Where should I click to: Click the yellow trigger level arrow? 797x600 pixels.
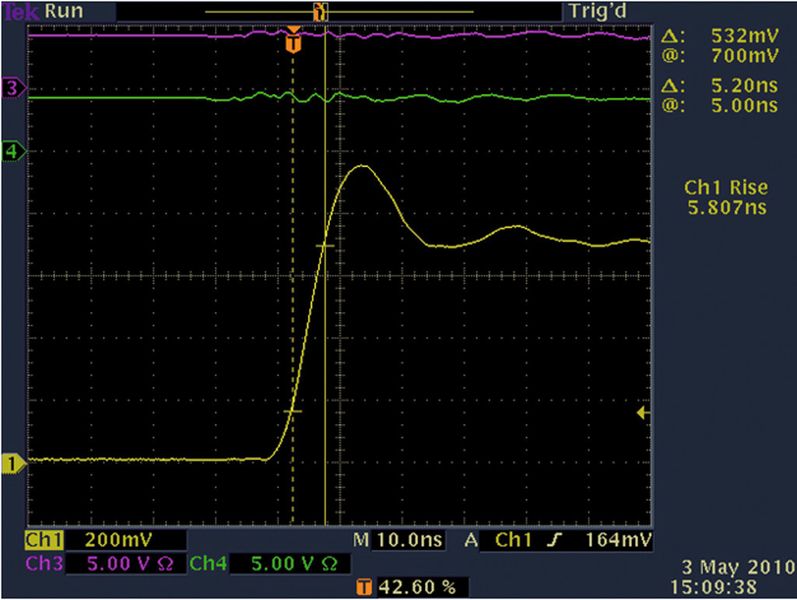click(643, 413)
